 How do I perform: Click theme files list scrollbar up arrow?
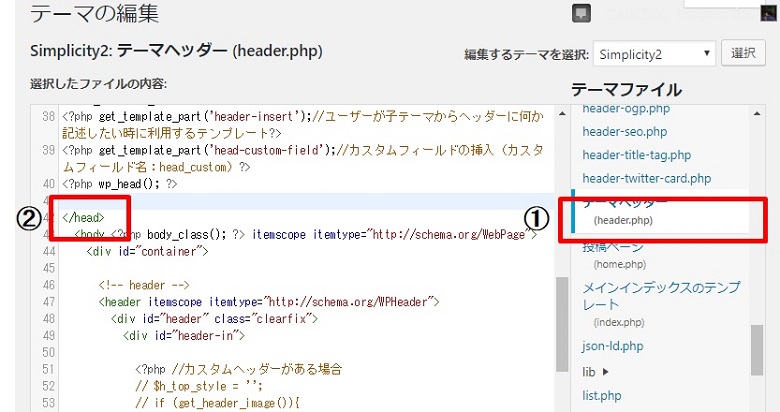pos(757,114)
